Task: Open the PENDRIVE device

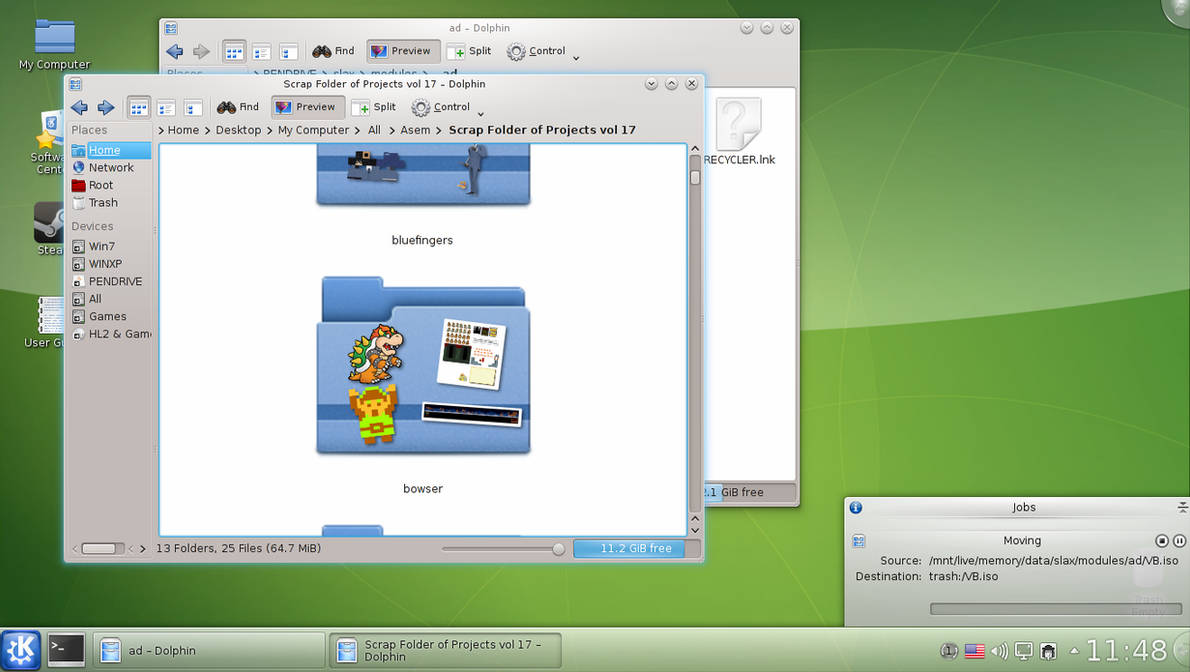Action: coord(111,281)
